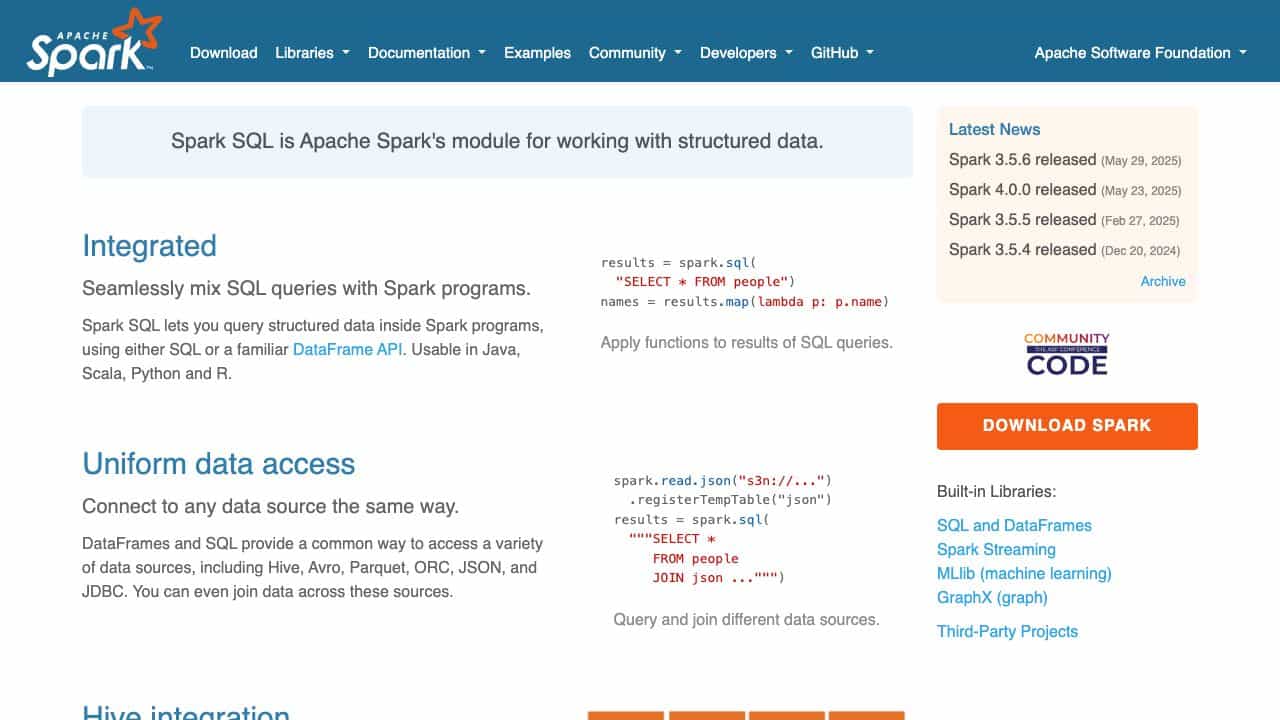Click the Apache Spark logo
This screenshot has height=720, width=1280.
click(x=94, y=41)
